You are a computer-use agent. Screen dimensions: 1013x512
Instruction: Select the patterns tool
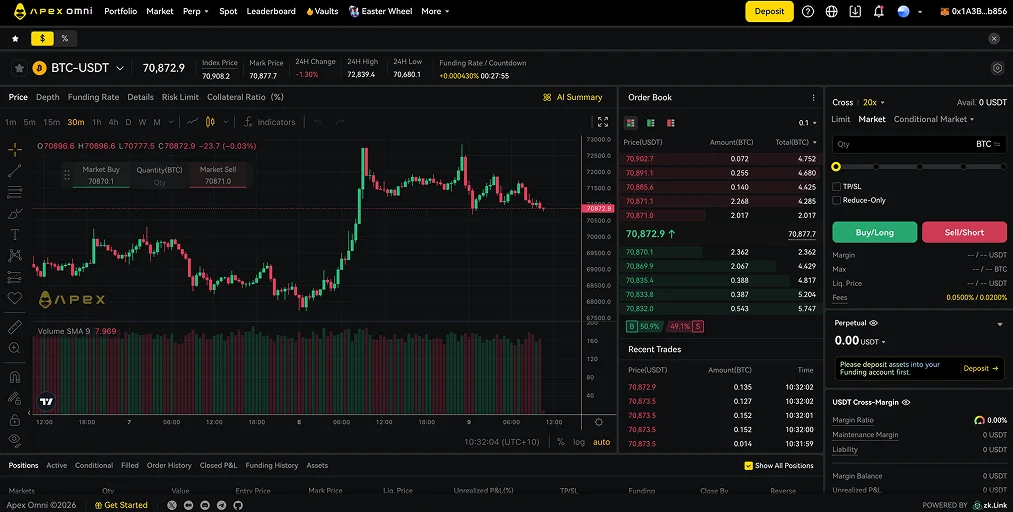point(15,256)
